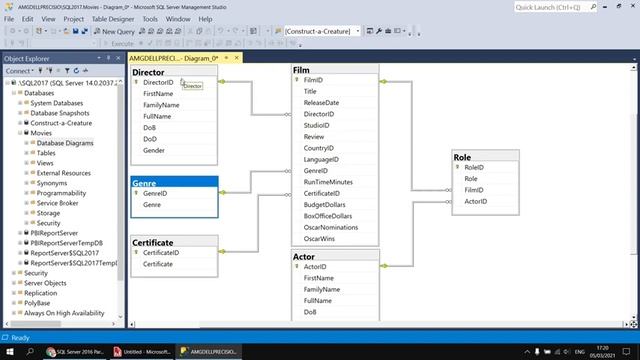Image resolution: width=640 pixels, height=360 pixels.
Task: Open the Tools menu
Action: coord(150,19)
